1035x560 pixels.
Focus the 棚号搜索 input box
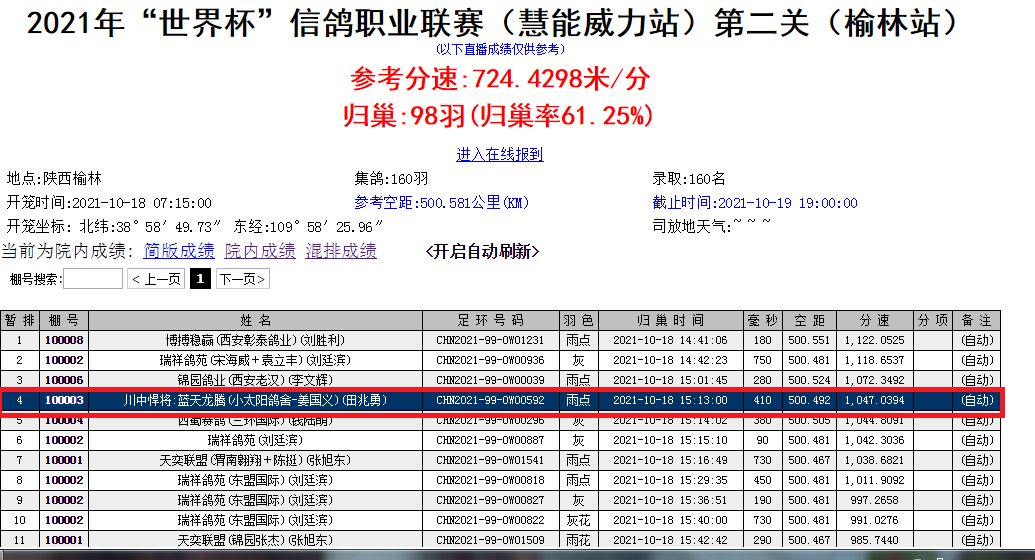pyautogui.click(x=93, y=279)
